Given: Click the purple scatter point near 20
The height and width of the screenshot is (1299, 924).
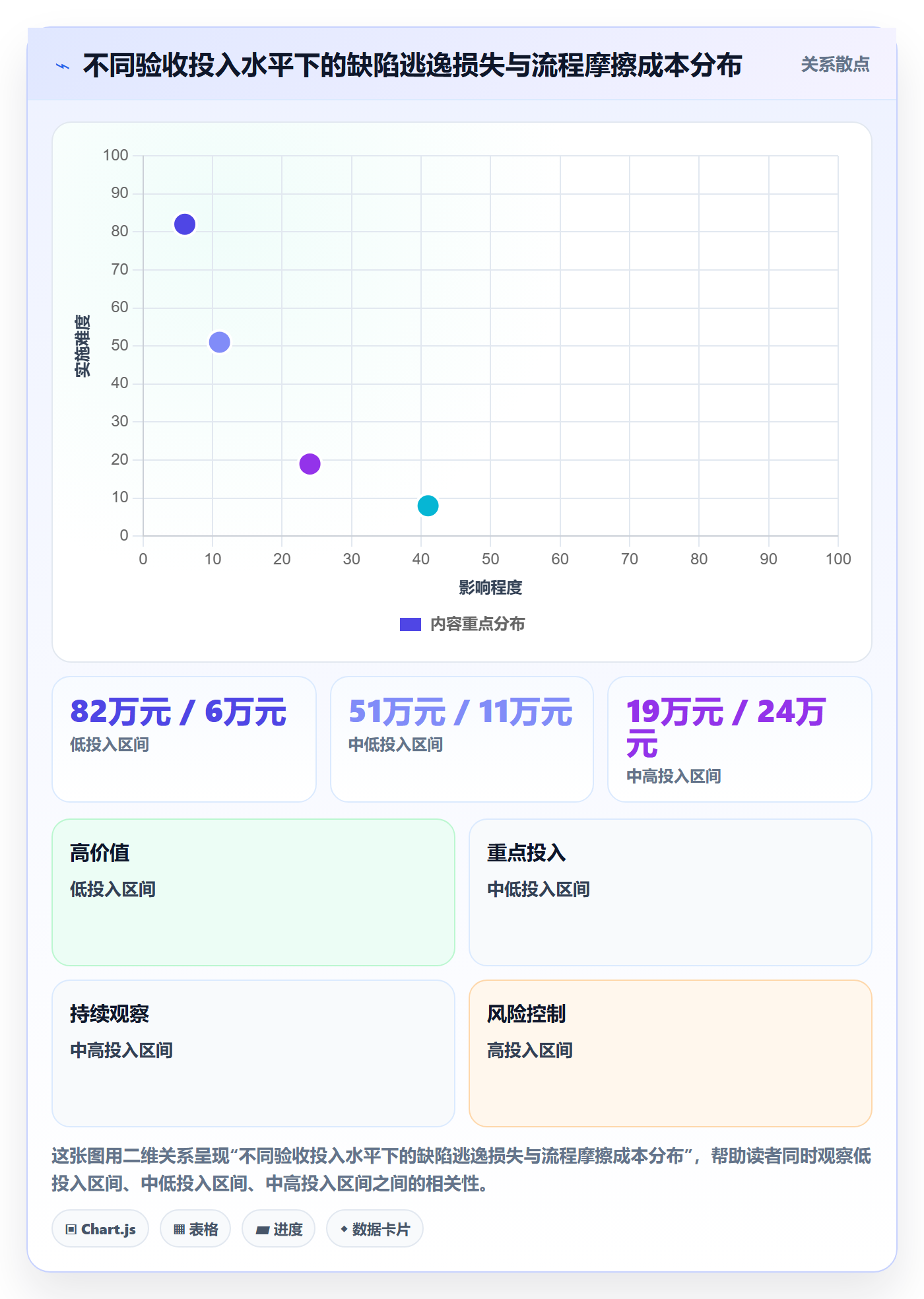Looking at the screenshot, I should (310, 464).
